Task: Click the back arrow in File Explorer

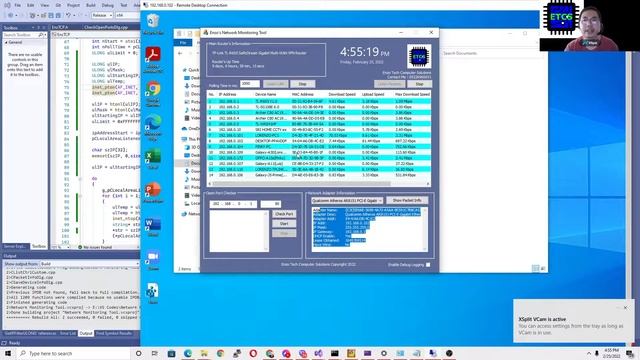Action: click(180, 53)
